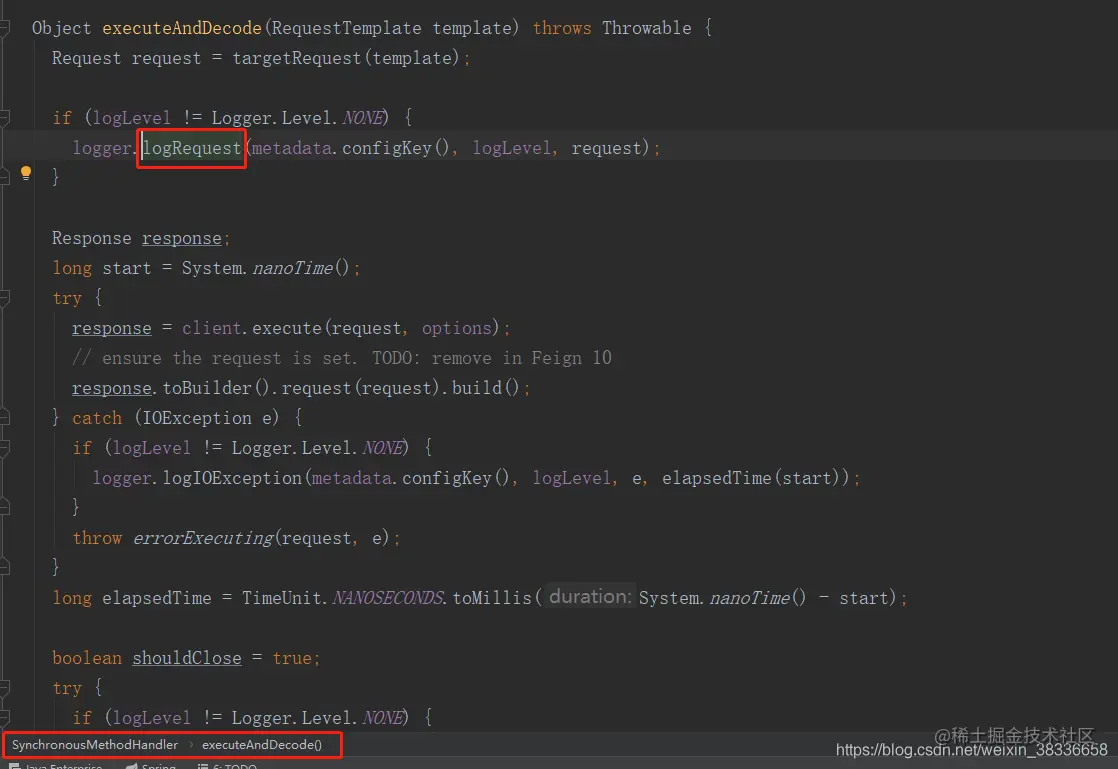Click the shouldClose variable

coord(187,658)
